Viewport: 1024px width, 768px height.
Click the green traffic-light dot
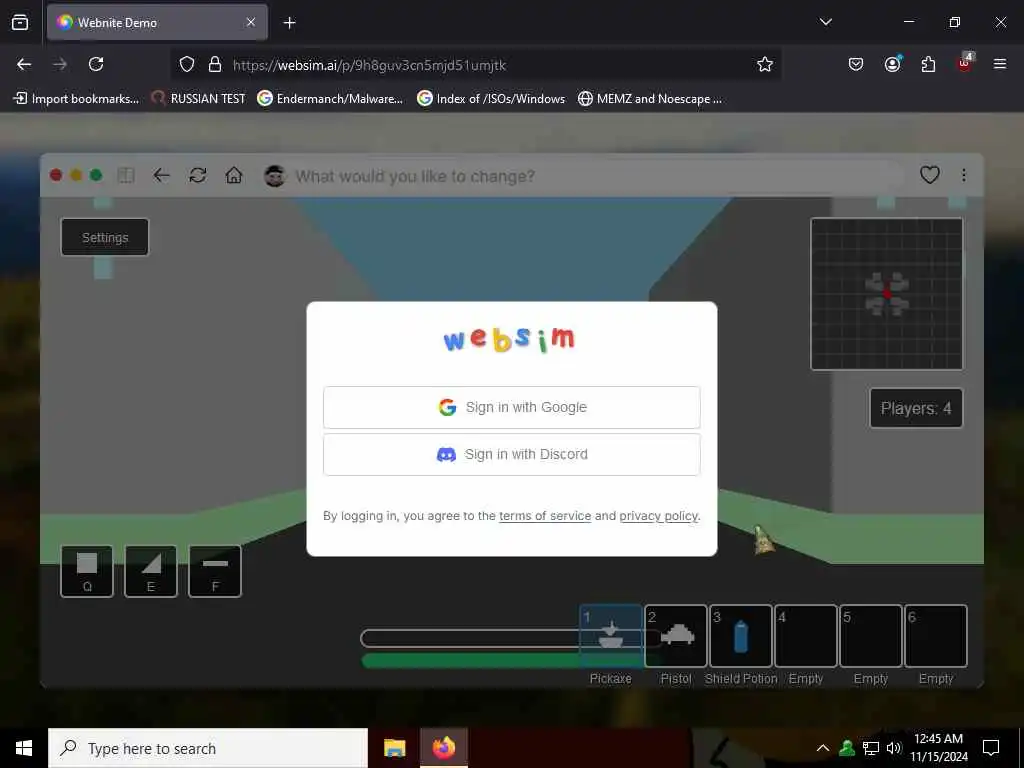[96, 175]
